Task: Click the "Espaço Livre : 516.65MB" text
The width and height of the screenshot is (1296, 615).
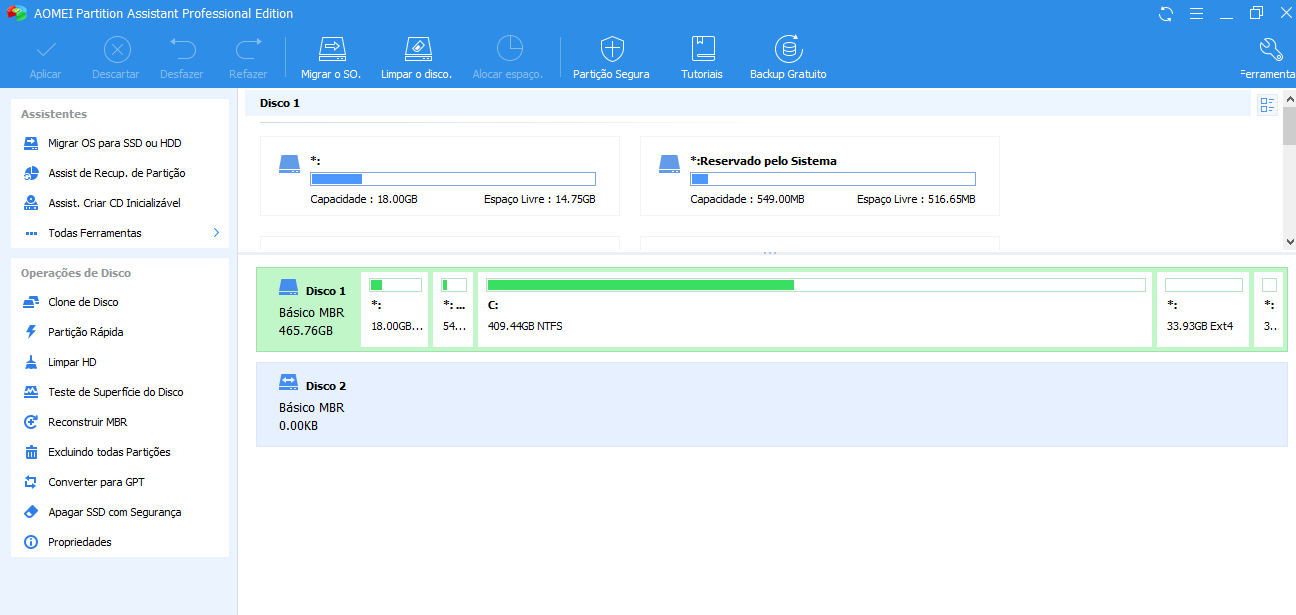Action: click(916, 200)
